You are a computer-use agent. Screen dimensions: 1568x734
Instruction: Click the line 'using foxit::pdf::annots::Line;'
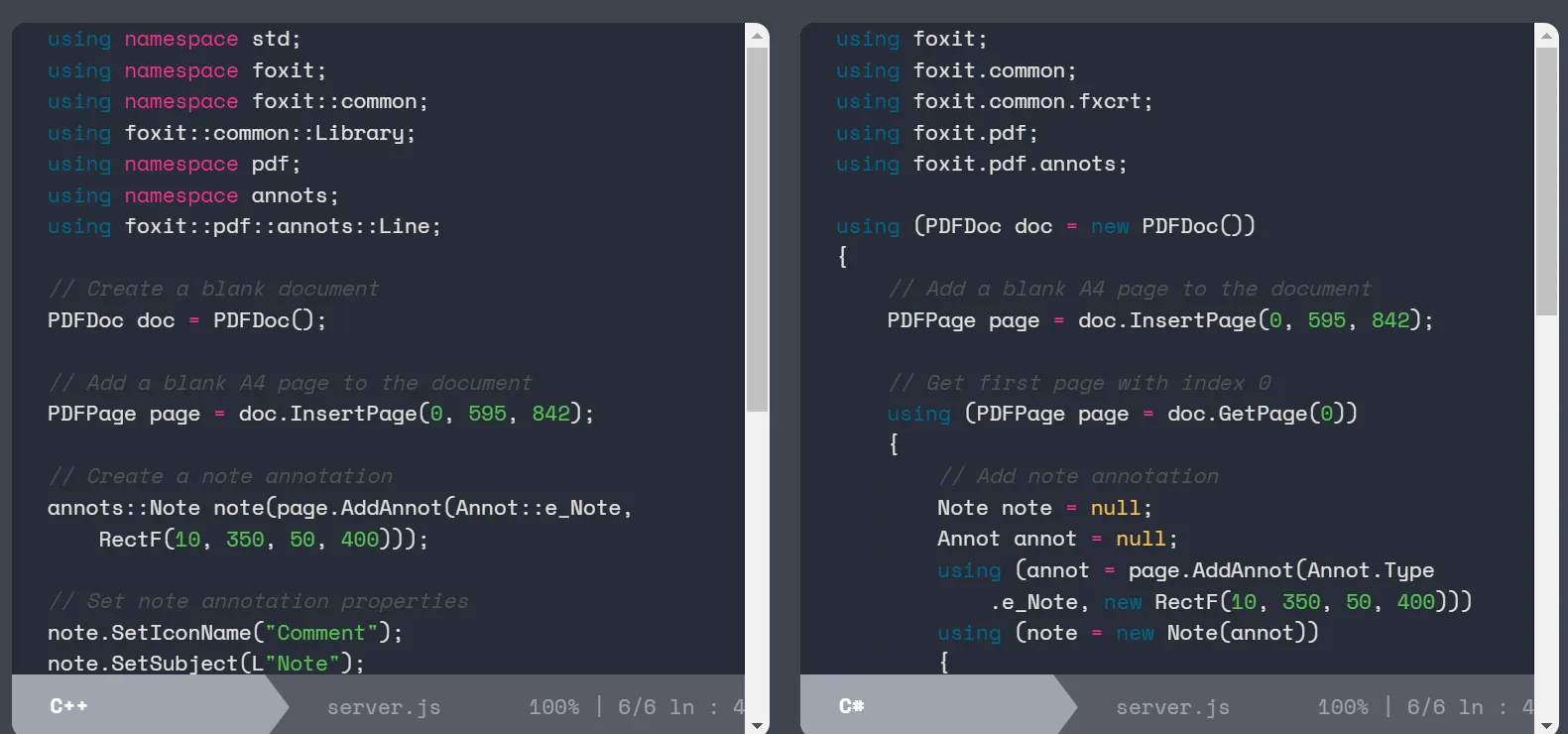coord(244,227)
